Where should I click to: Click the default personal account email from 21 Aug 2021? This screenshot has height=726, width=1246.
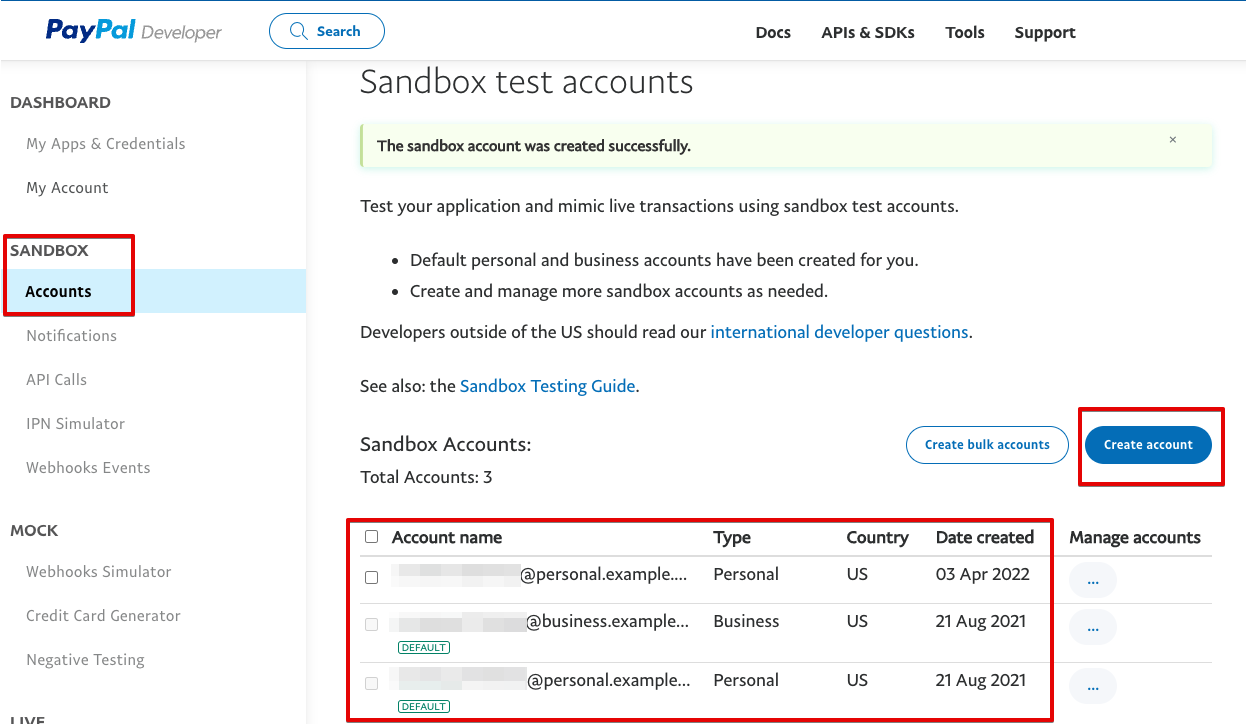[540, 680]
